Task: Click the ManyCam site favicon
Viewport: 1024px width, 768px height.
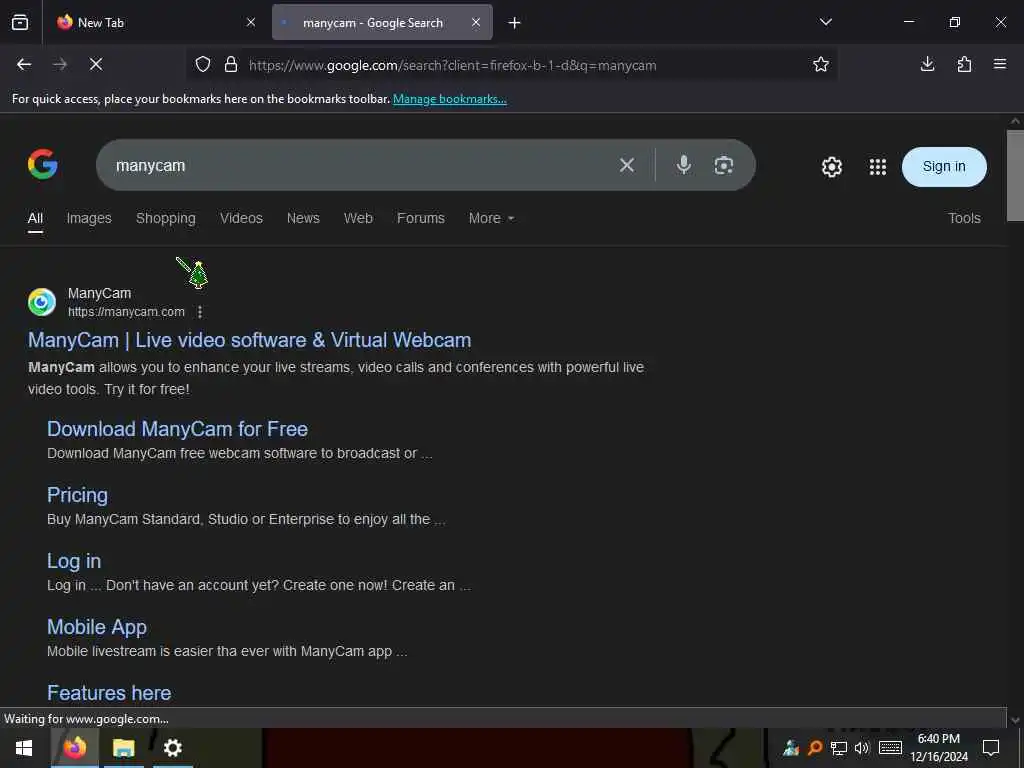Action: 42,302
